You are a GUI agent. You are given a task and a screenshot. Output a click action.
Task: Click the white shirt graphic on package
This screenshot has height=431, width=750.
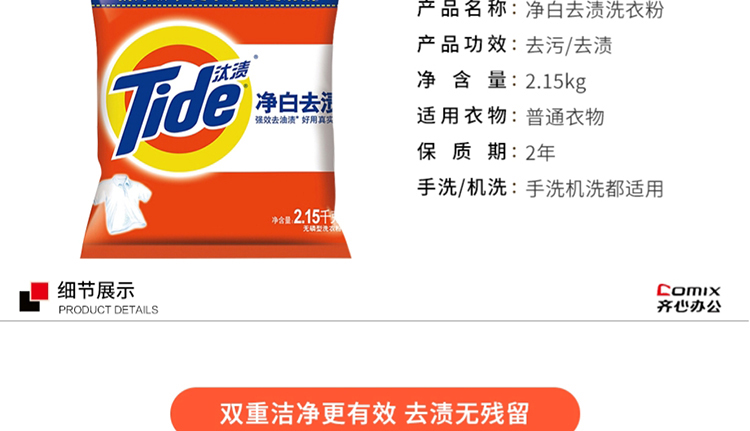coord(122,204)
